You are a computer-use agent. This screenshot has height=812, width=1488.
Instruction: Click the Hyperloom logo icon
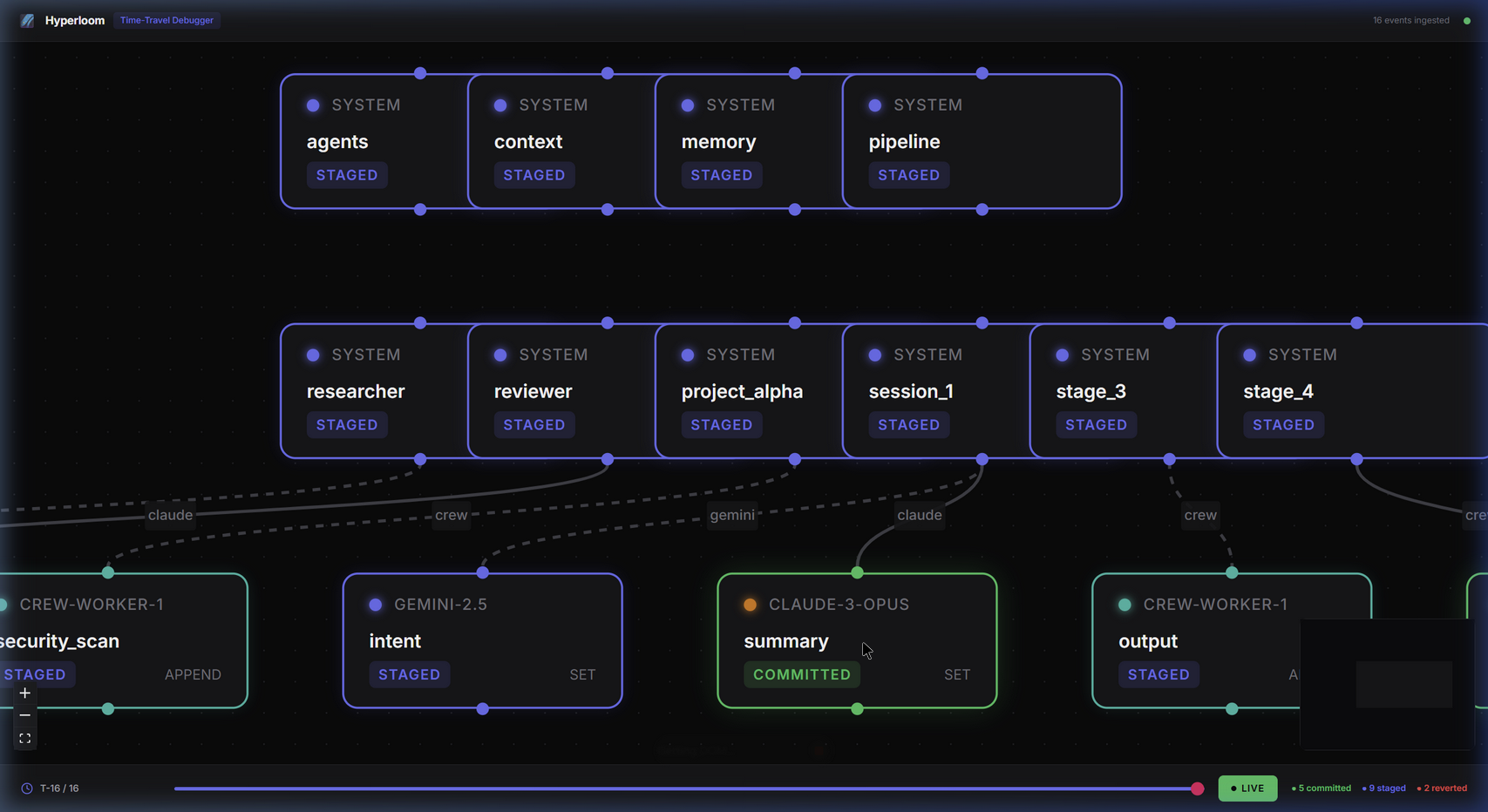click(x=26, y=19)
